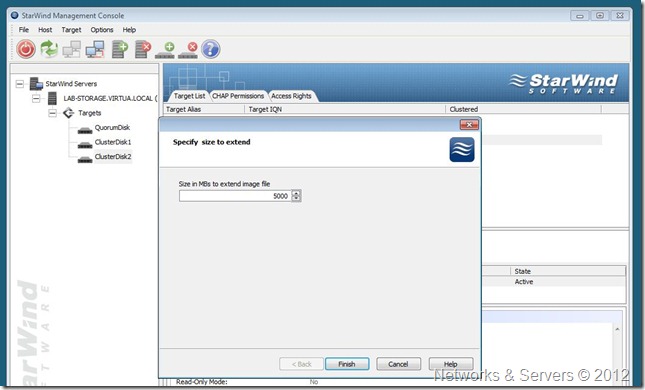The height and width of the screenshot is (390, 645).
Task: Click the Target Alias column header
Action: [204, 109]
